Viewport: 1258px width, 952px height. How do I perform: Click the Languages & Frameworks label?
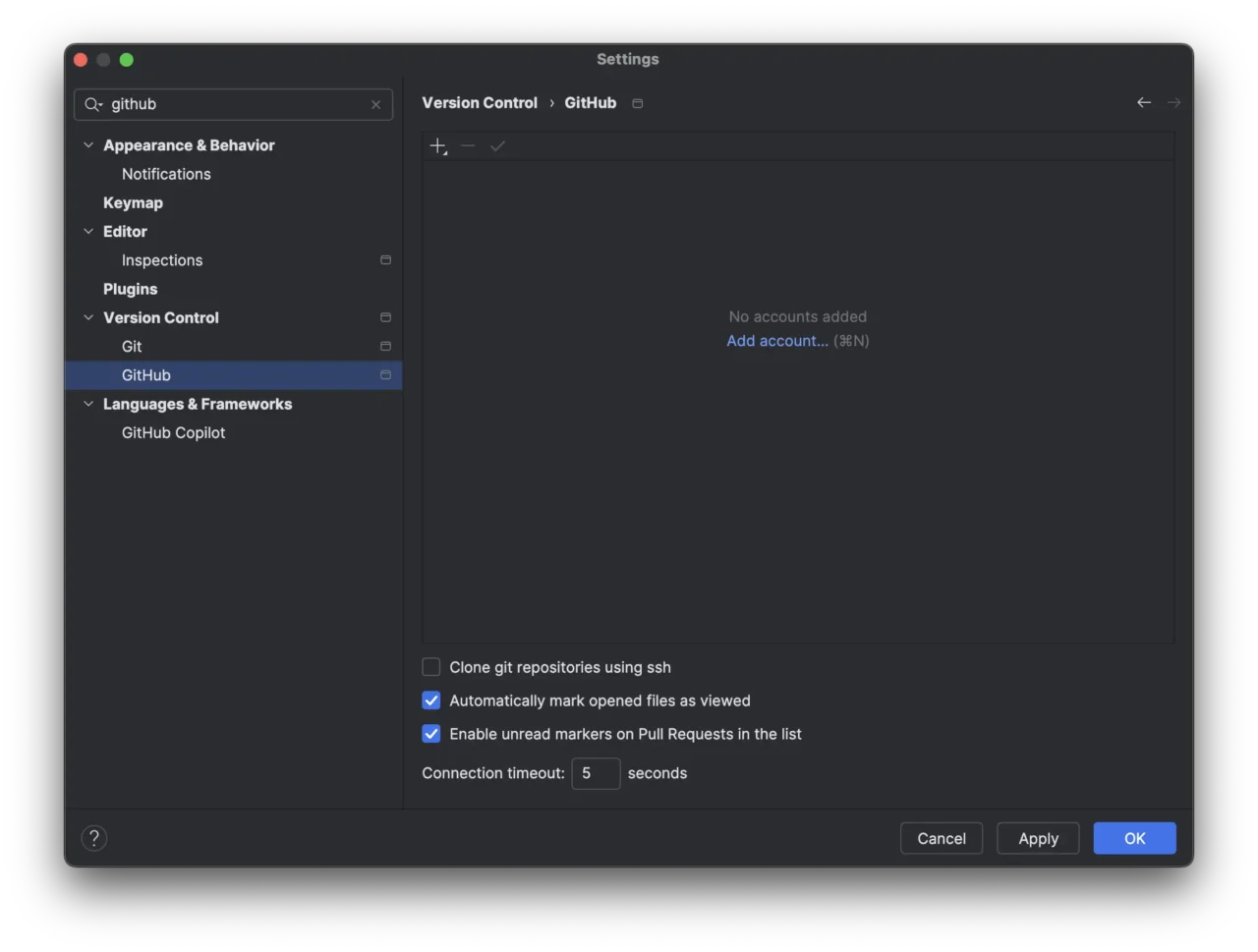198,404
